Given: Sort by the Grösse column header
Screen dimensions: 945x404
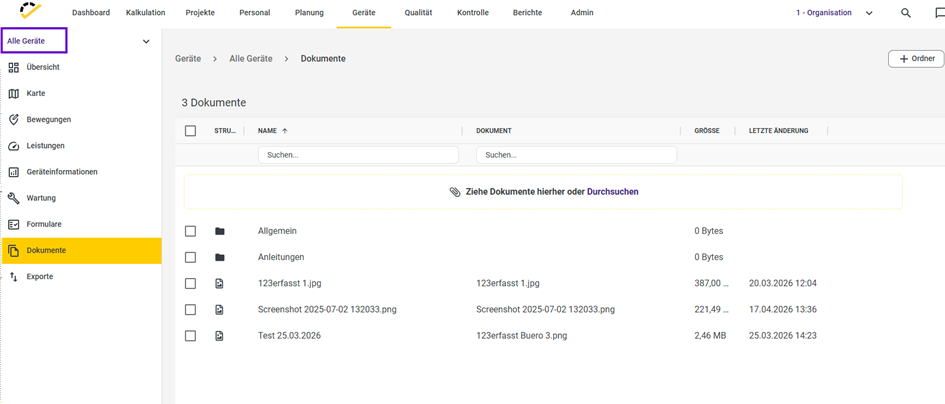Looking at the screenshot, I should pos(707,131).
